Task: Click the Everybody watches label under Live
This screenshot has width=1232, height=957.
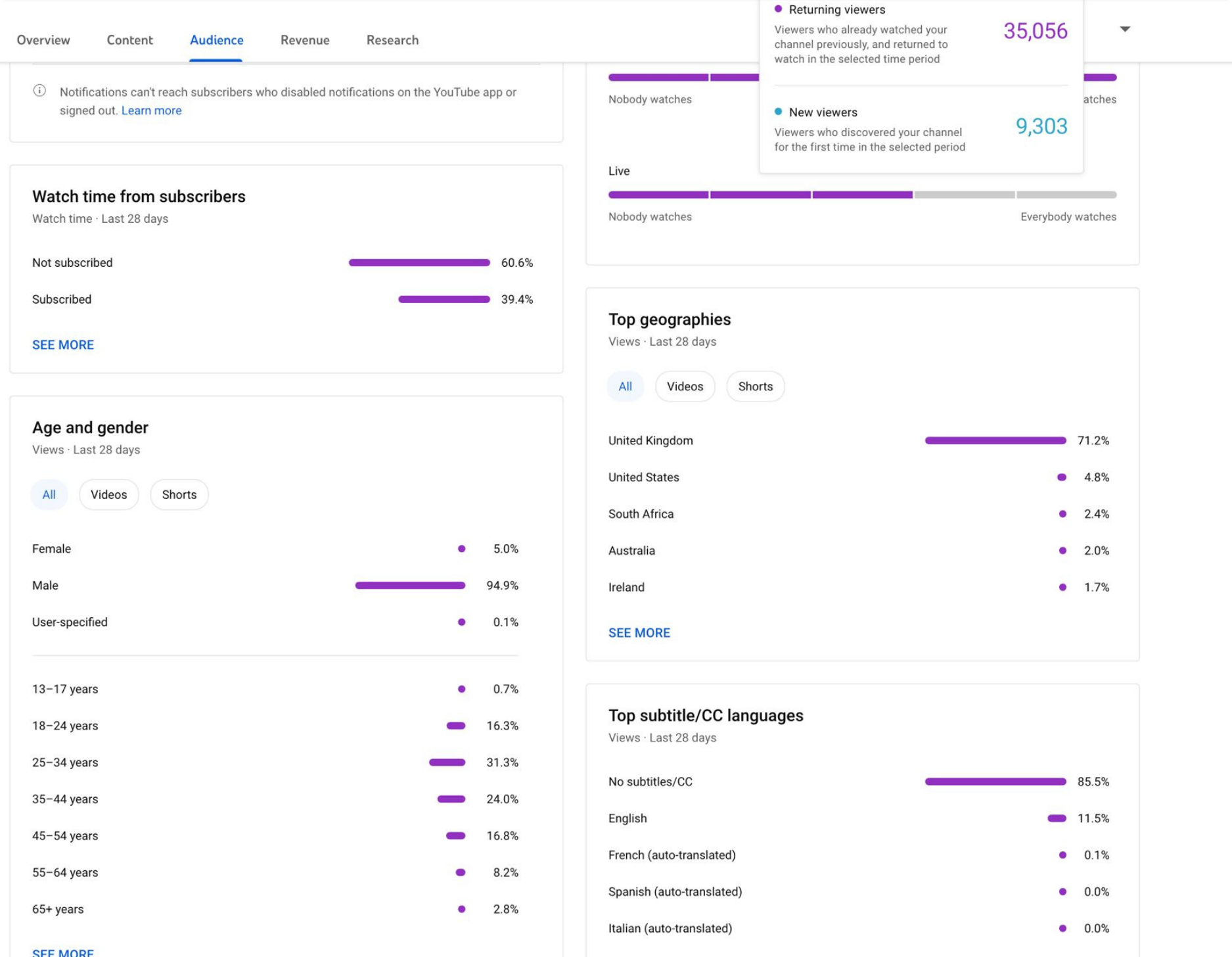Action: click(1068, 217)
